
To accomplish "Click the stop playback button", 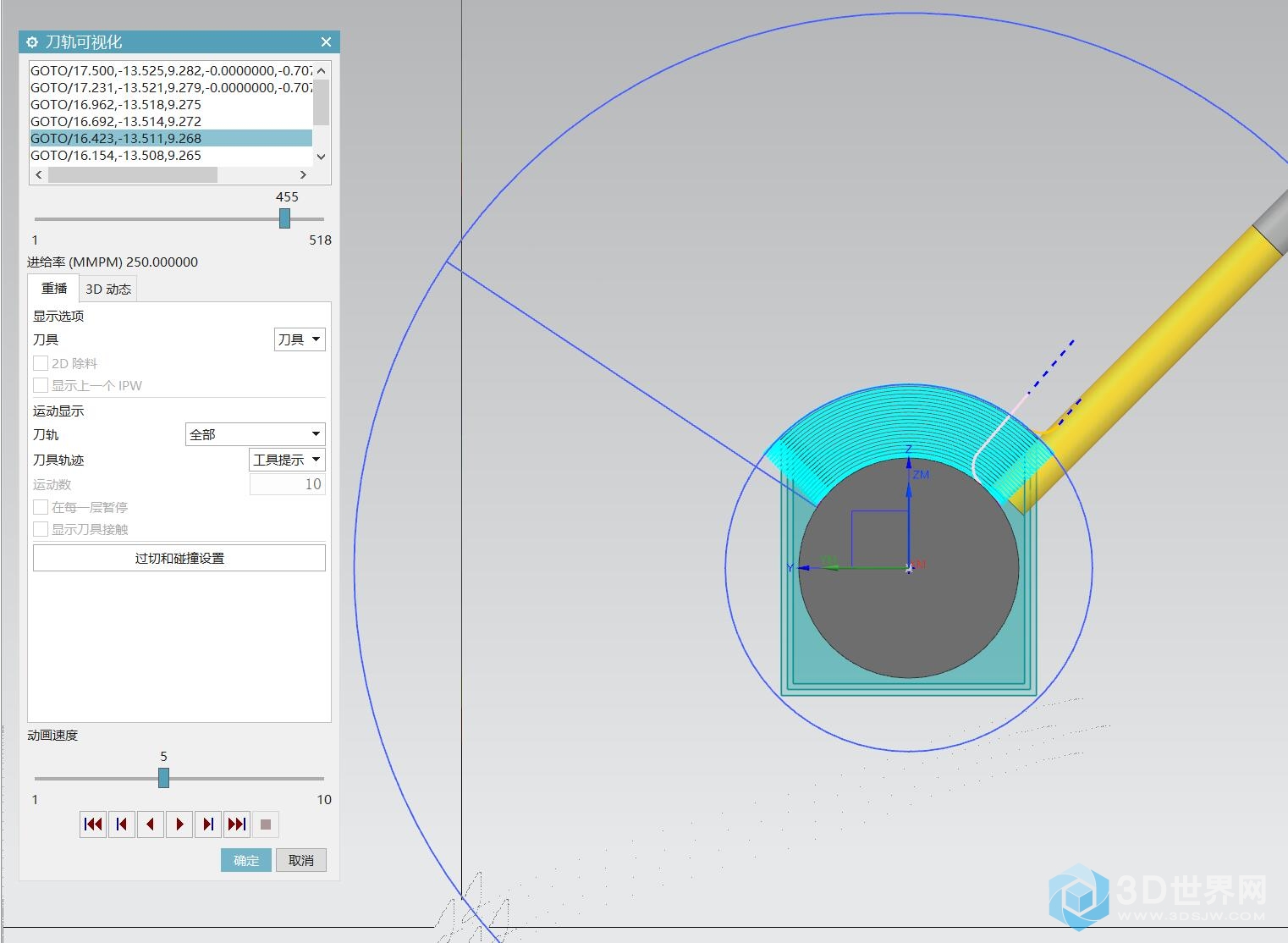I will (x=266, y=824).
